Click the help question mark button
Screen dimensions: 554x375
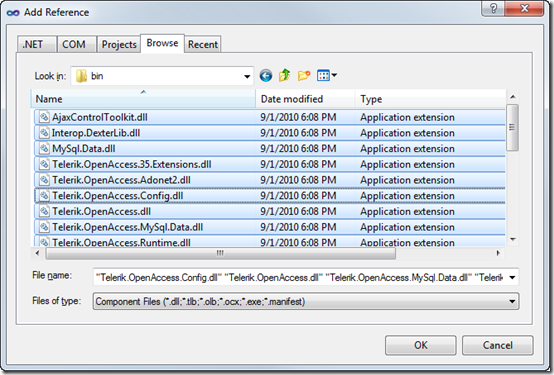[x=493, y=8]
